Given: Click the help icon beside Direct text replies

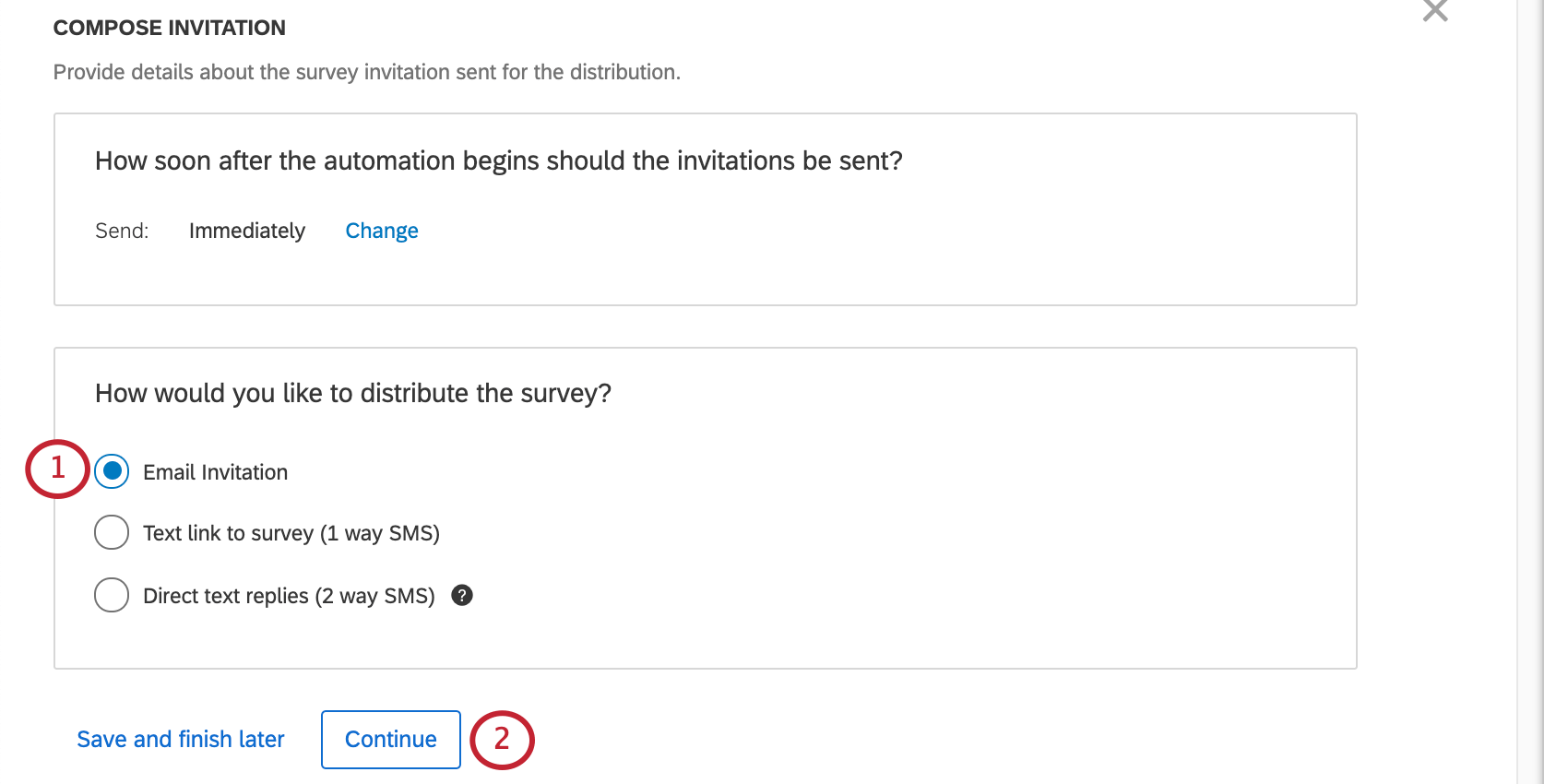Looking at the screenshot, I should click(462, 596).
